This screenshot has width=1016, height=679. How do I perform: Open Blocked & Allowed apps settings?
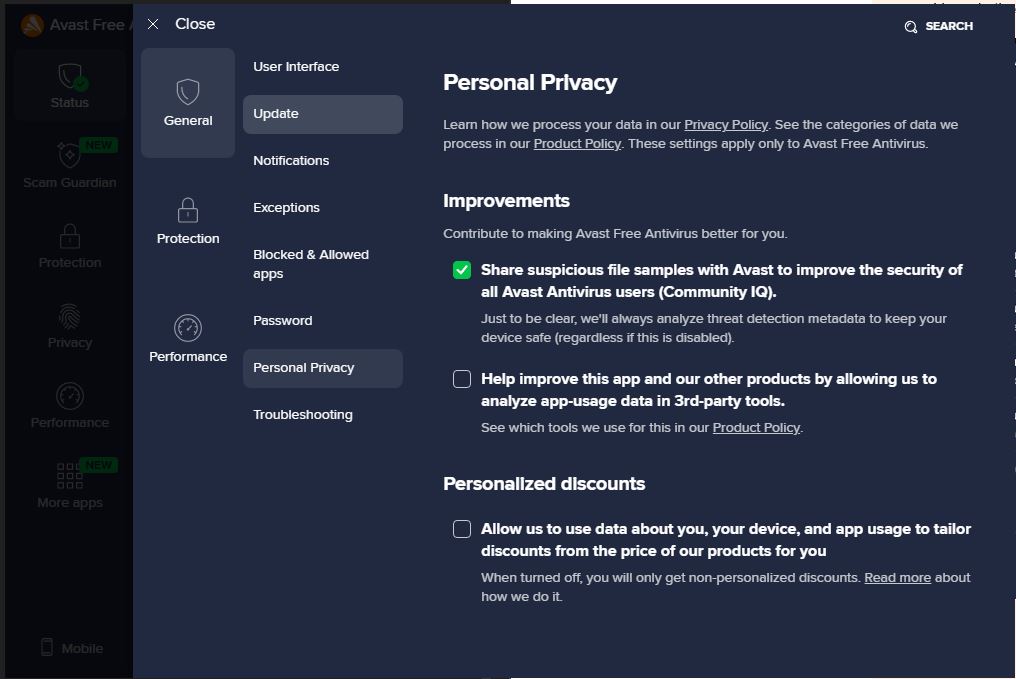point(311,264)
